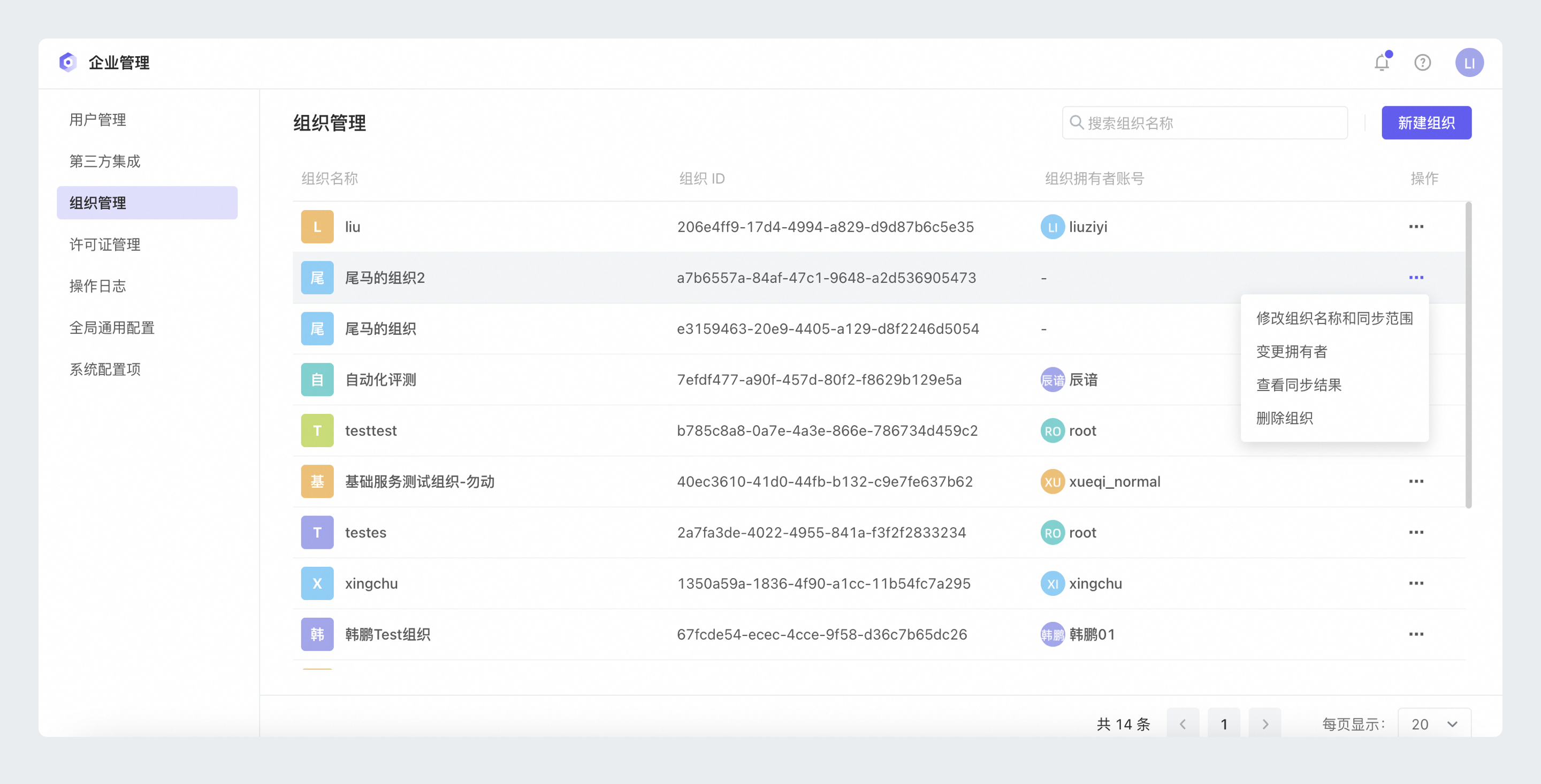Click the 组织 ID column header
This screenshot has width=1541, height=784.
(701, 178)
